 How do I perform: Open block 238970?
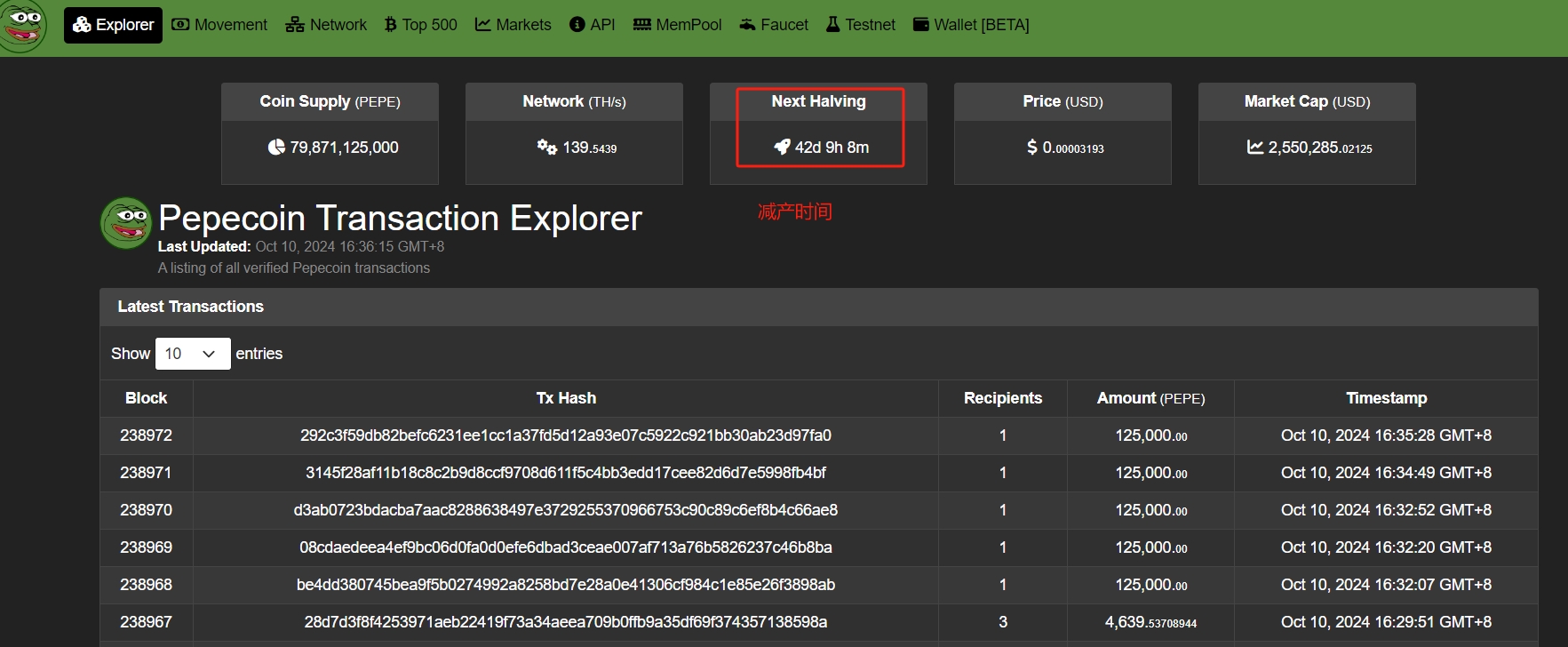coord(147,510)
